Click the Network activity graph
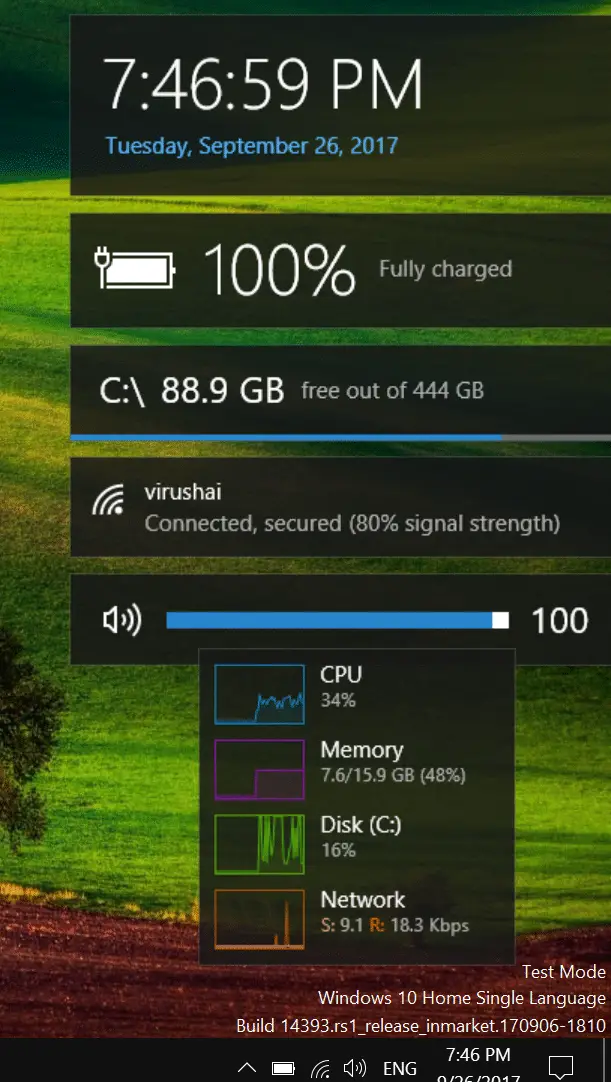Viewport: 611px width, 1082px height. click(x=260, y=919)
